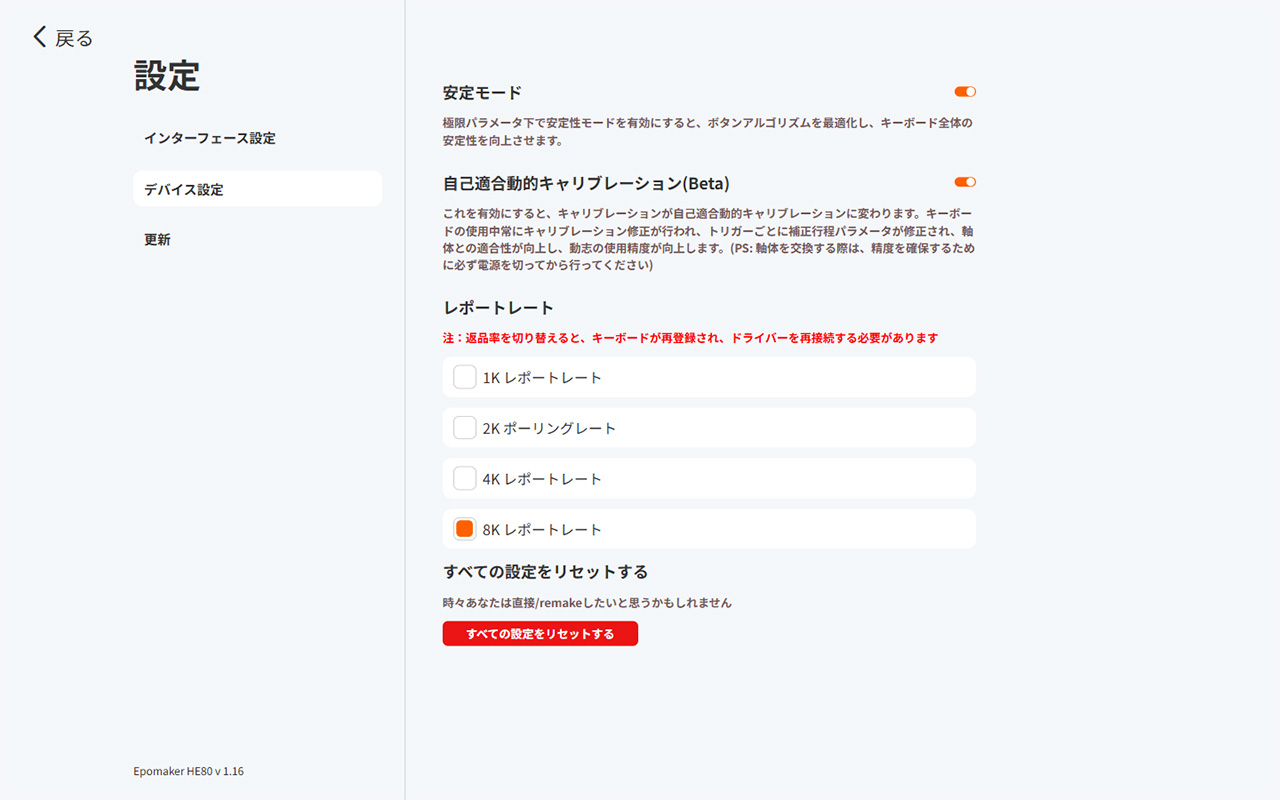Click the 1K レポートレート row label
Viewport: 1280px width, 800px height.
click(543, 377)
